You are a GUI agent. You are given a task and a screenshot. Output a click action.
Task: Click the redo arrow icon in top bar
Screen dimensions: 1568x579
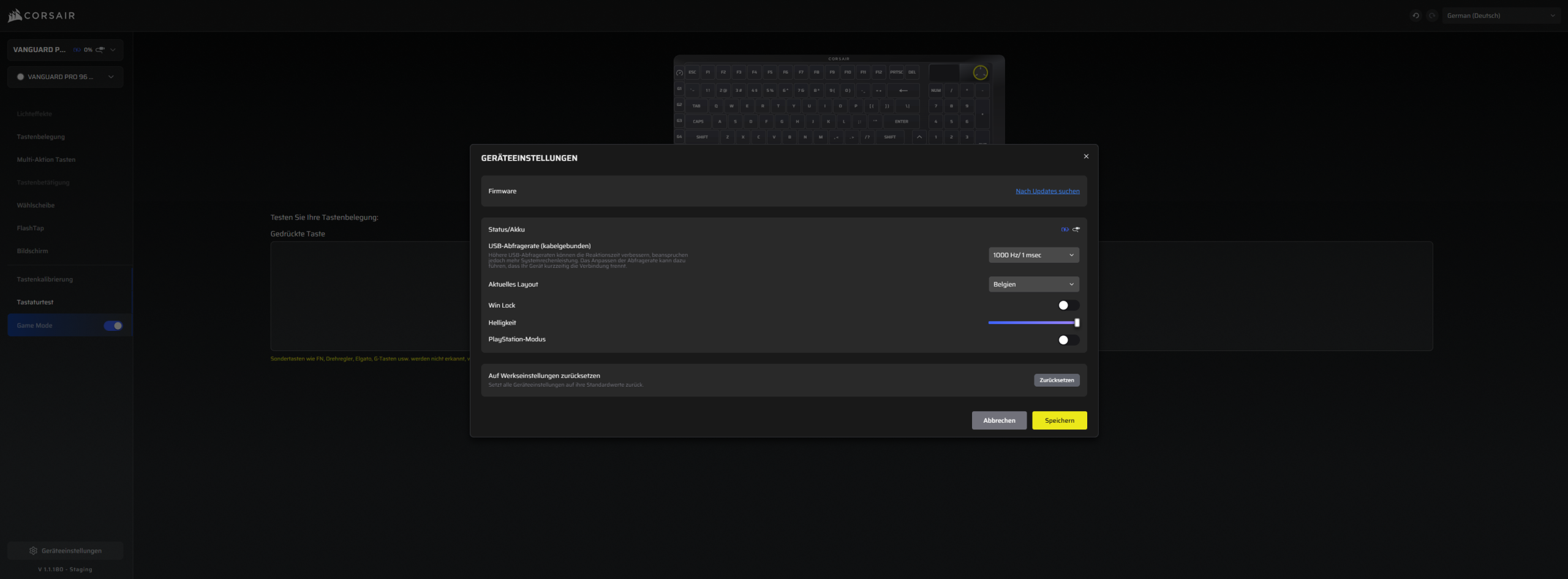[1431, 16]
